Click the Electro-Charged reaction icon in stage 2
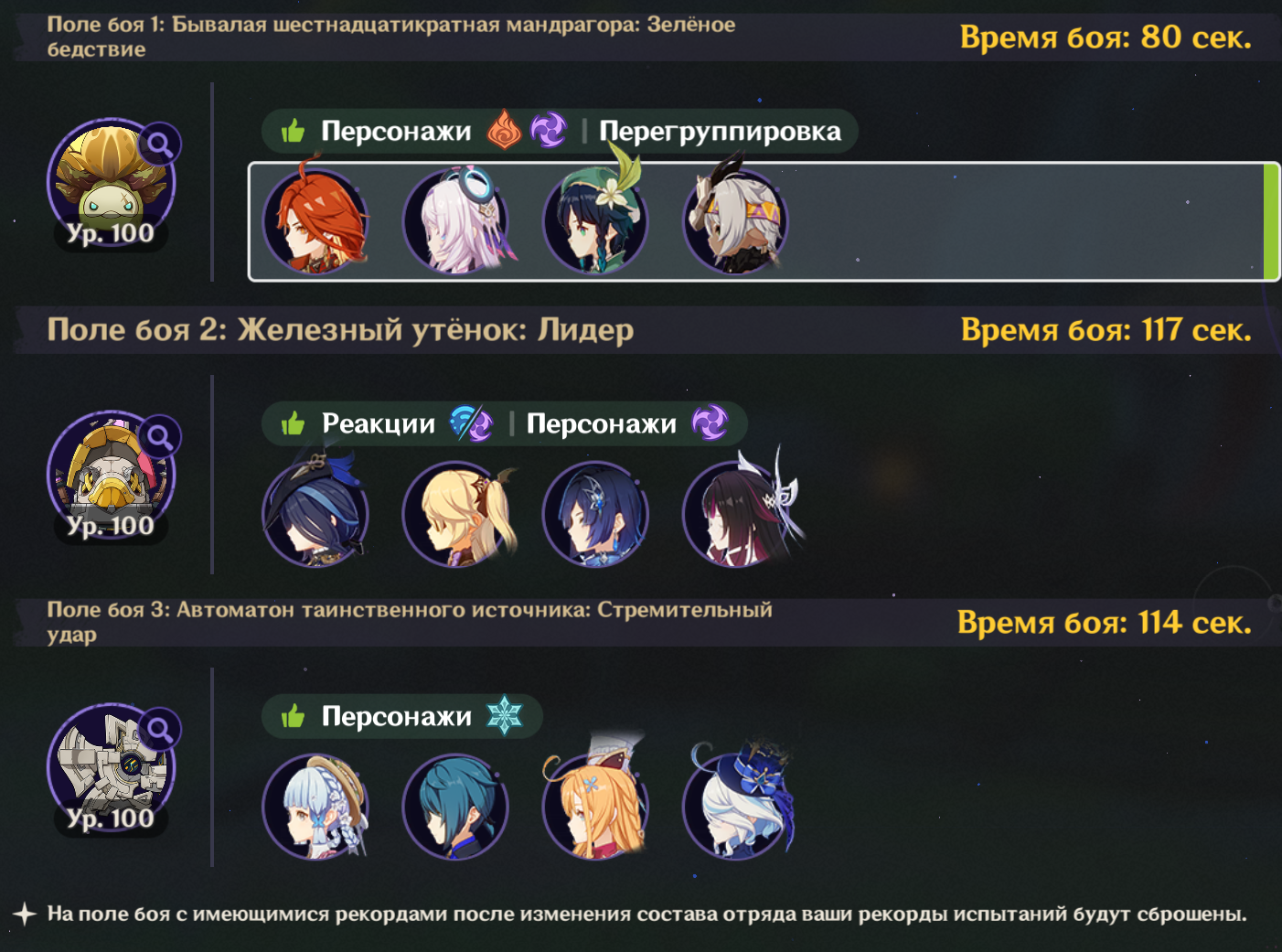This screenshot has width=1282, height=952. pyautogui.click(x=472, y=423)
